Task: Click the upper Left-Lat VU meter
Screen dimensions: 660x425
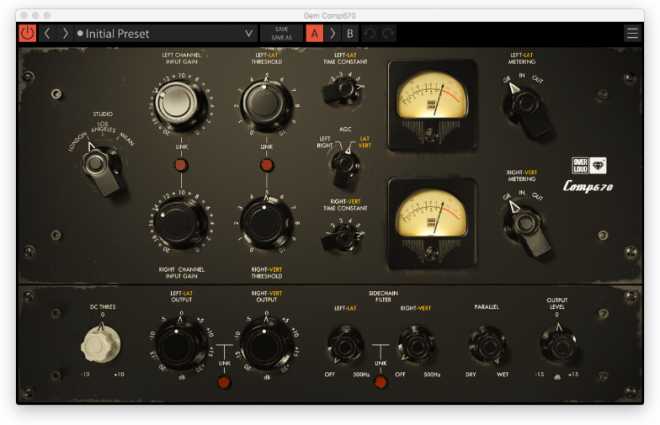Action: point(432,106)
